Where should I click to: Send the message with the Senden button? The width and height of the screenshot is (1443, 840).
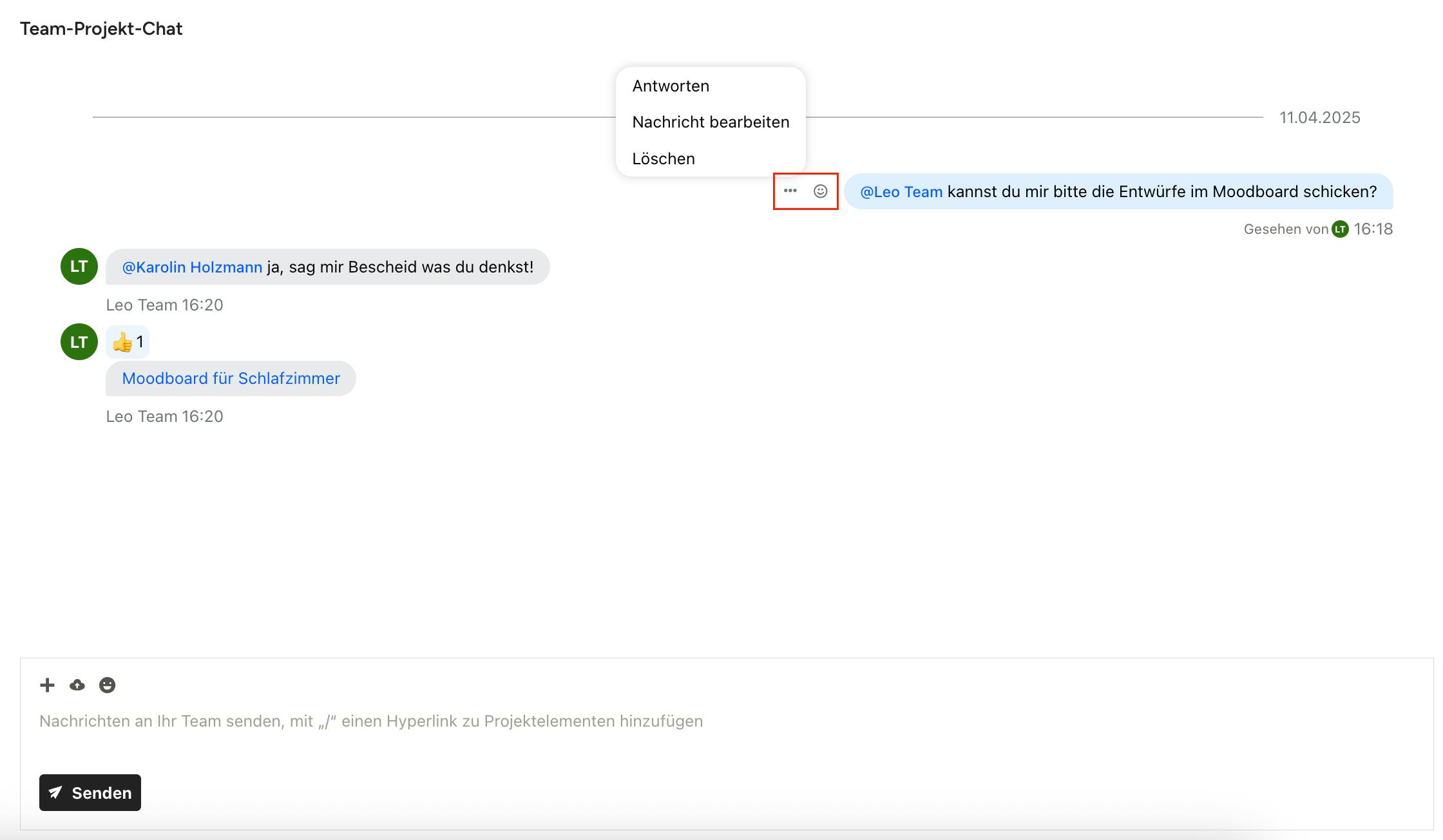(90, 792)
